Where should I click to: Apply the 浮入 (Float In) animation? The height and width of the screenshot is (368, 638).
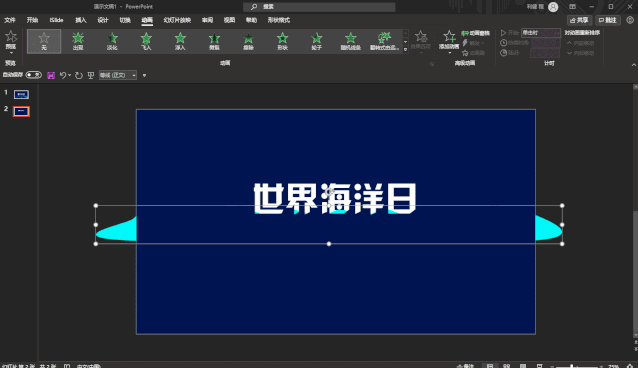click(x=180, y=41)
